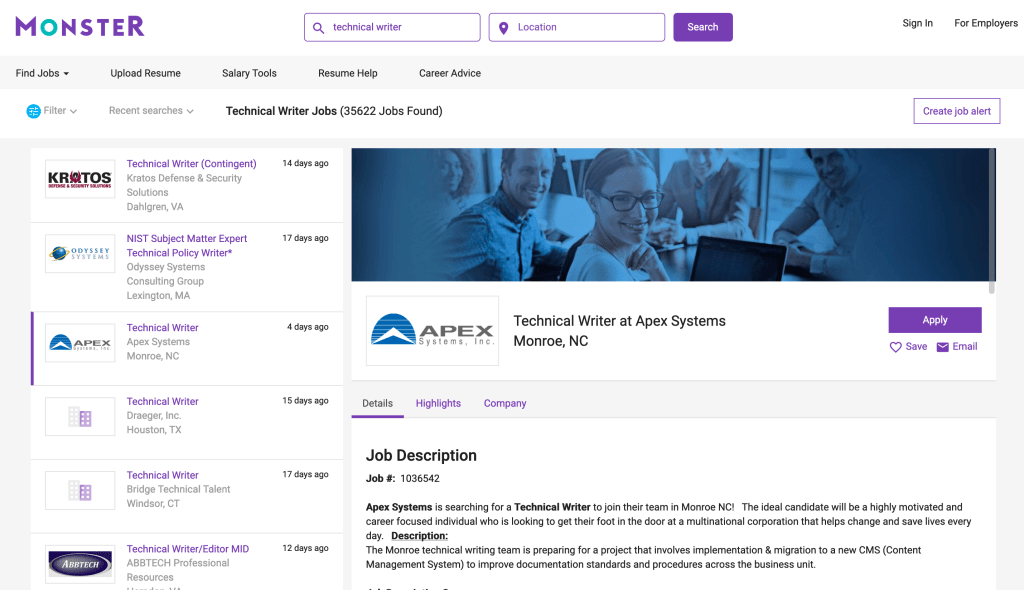Click the Kratos company logo
Screen dimensions: 1024x590
click(x=80, y=179)
